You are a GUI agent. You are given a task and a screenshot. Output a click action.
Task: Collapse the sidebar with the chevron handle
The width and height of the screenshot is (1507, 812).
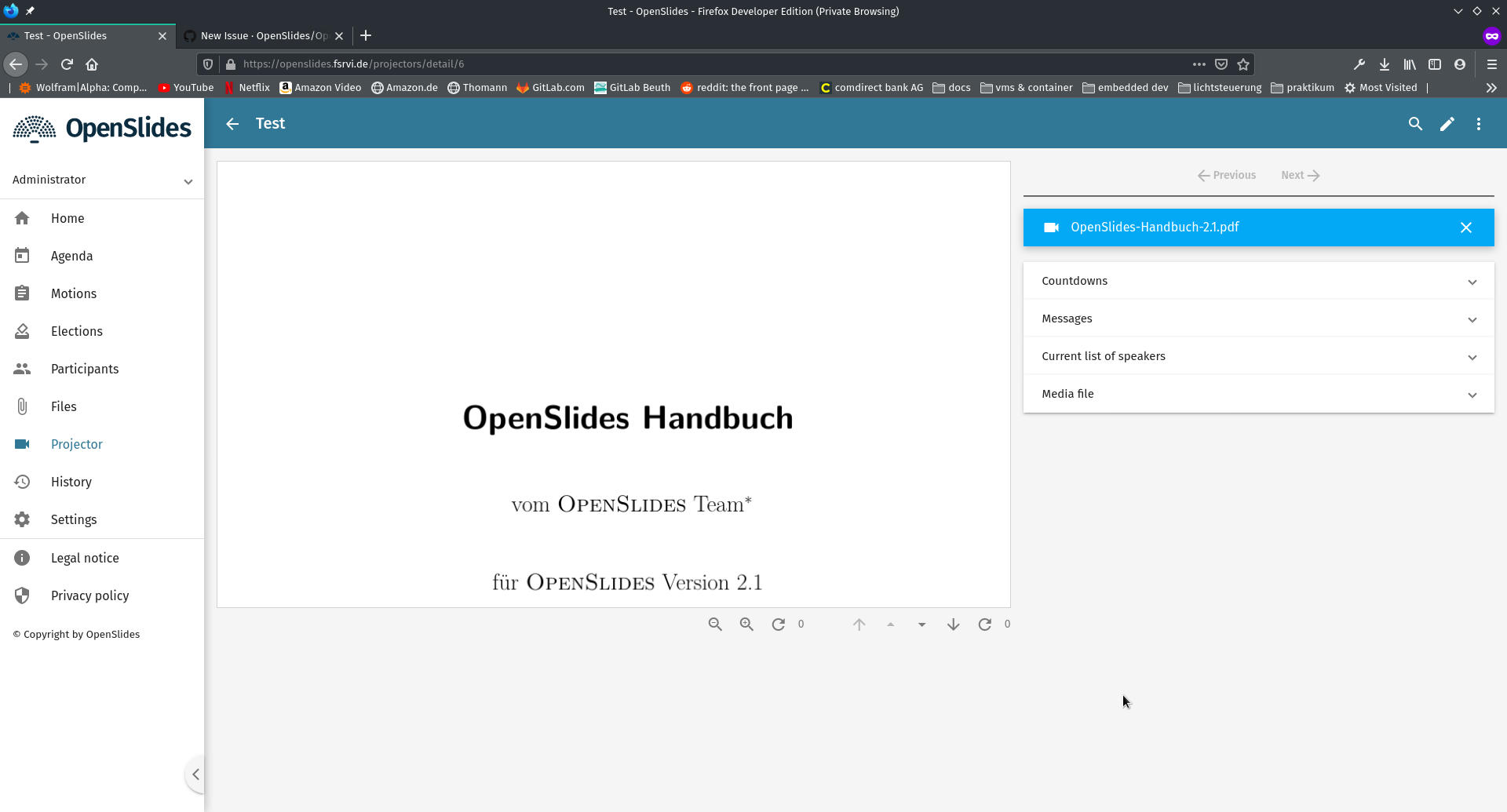(195, 774)
